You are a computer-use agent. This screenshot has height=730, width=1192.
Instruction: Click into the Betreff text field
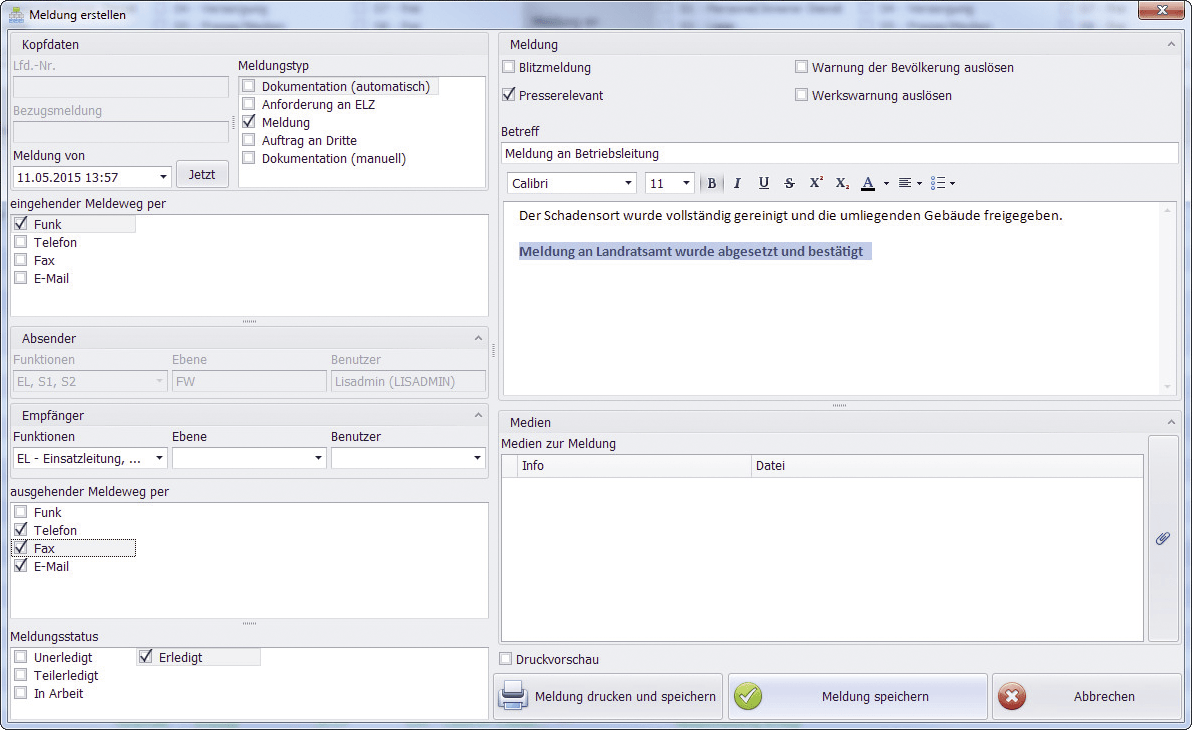pyautogui.click(x=840, y=154)
